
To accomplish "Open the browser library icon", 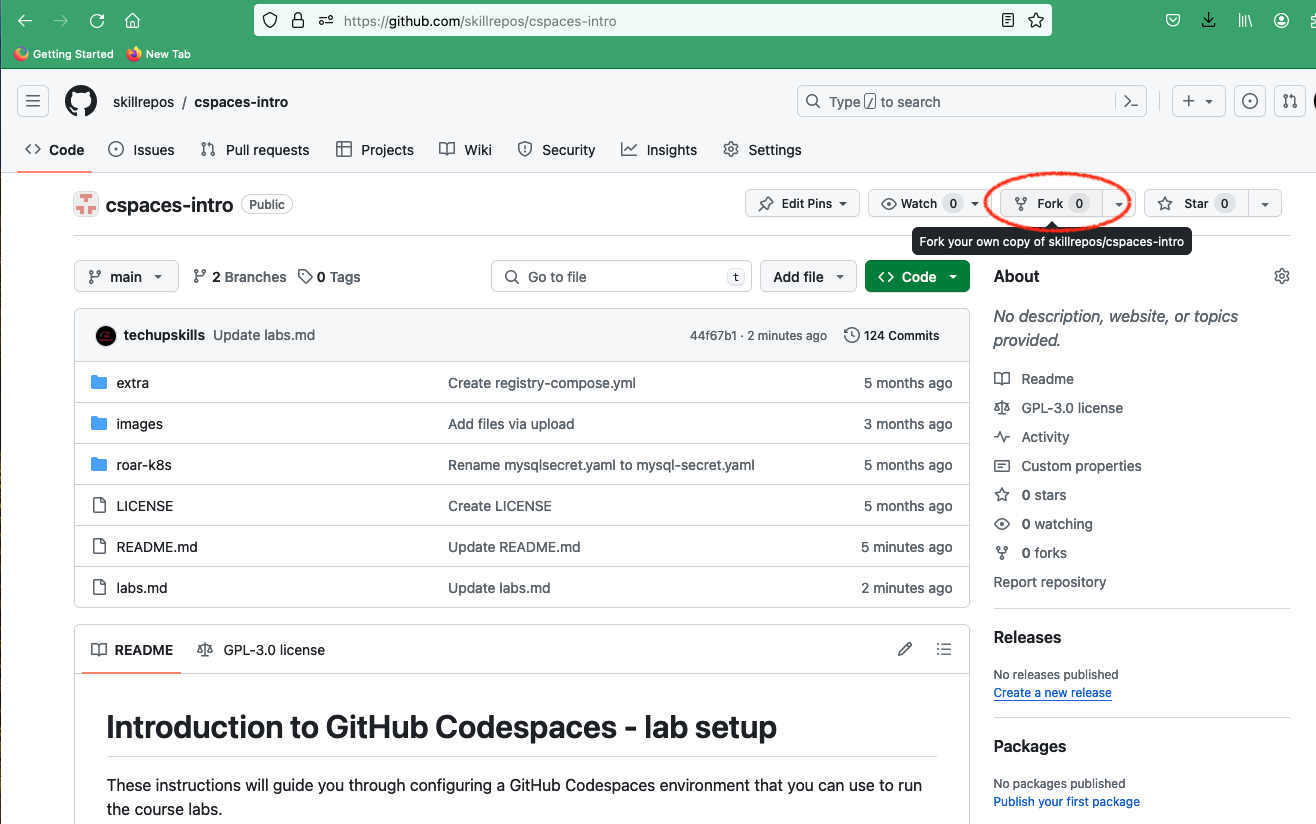I will click(1246, 20).
